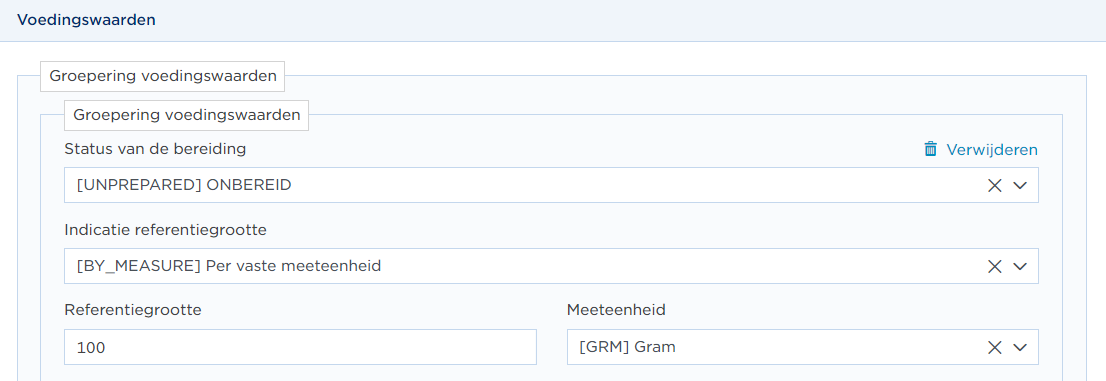This screenshot has height=381, width=1106.
Task: Click the inner Groepering voedingswaarden legend
Action: tap(186, 115)
